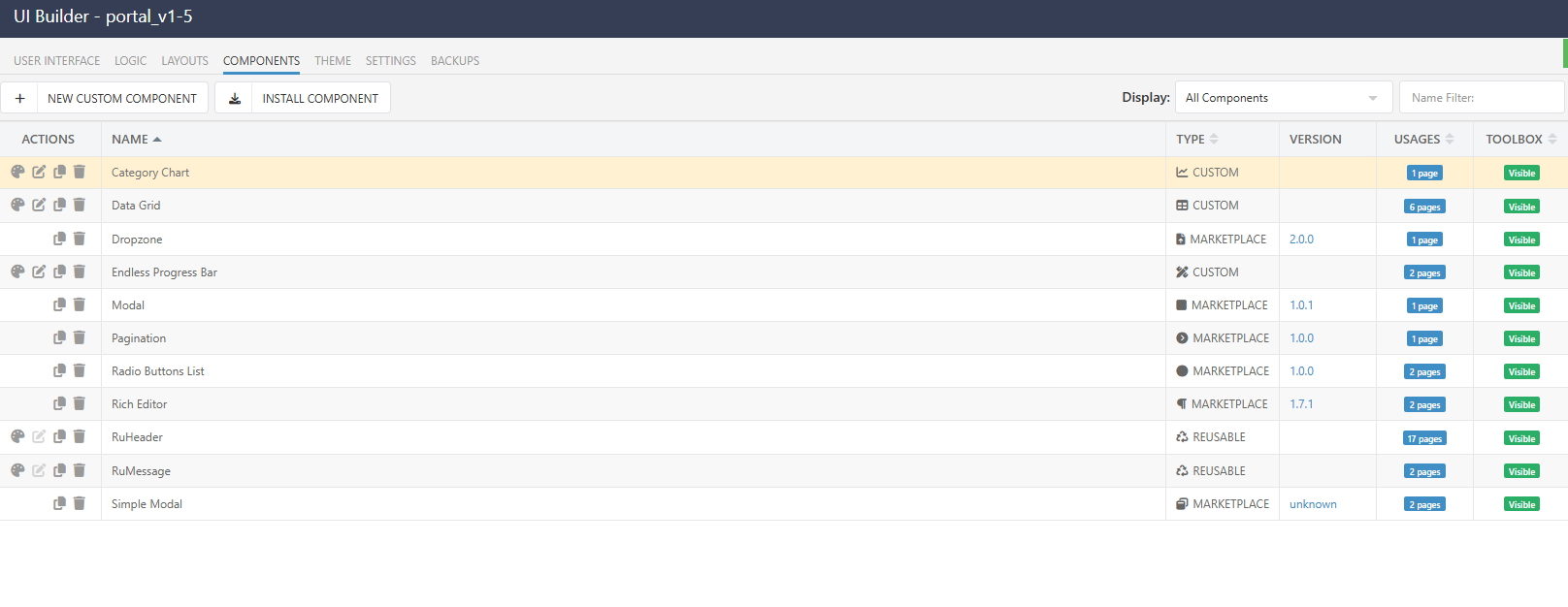Screen dimensions: 1568x607
Task: Edit the Data Grid component
Action: tap(39, 205)
